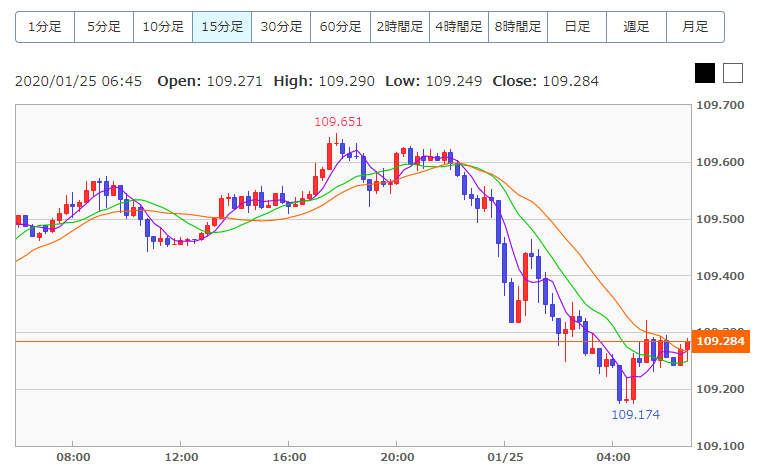Click the Low: 109.249 value
This screenshot has width=760, height=470.
tap(434, 81)
